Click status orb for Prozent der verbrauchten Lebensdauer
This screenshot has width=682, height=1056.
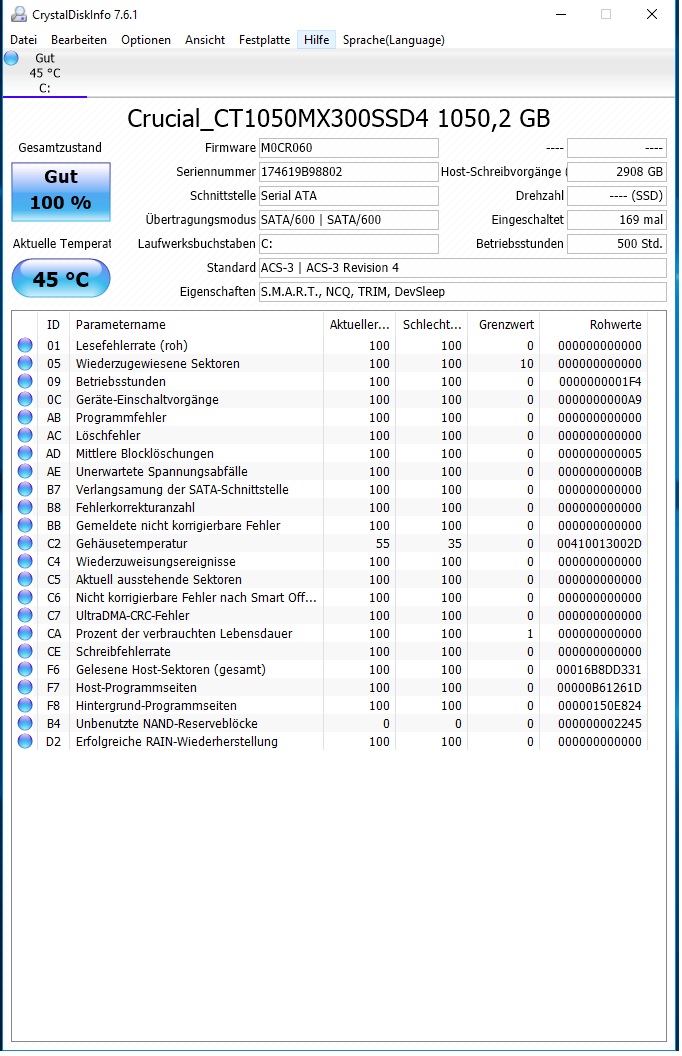pos(25,634)
